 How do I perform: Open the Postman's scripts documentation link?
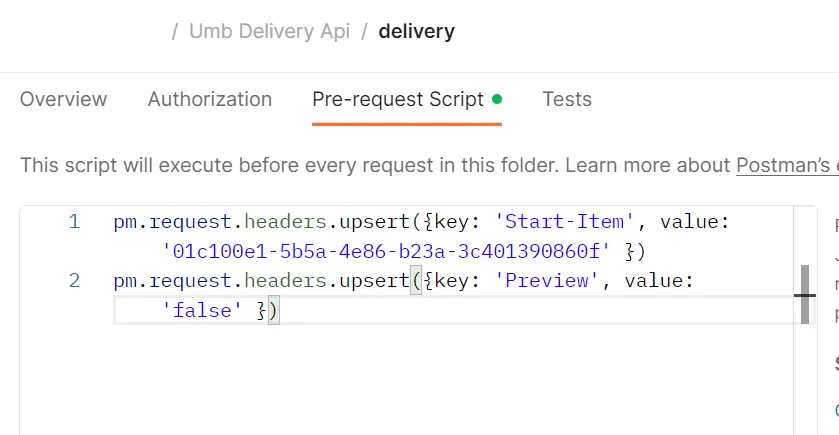point(787,165)
